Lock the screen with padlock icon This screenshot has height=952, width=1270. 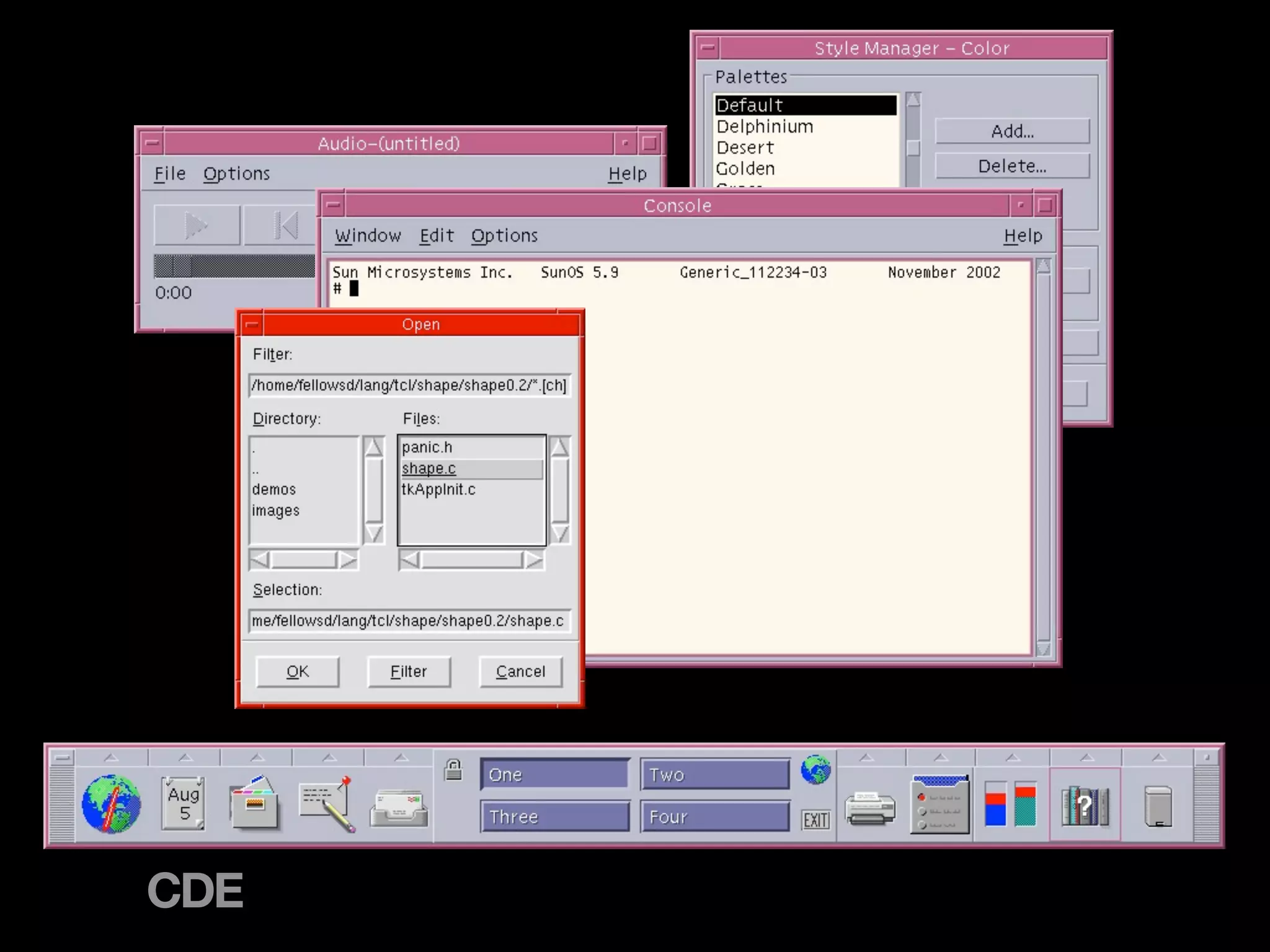(453, 770)
